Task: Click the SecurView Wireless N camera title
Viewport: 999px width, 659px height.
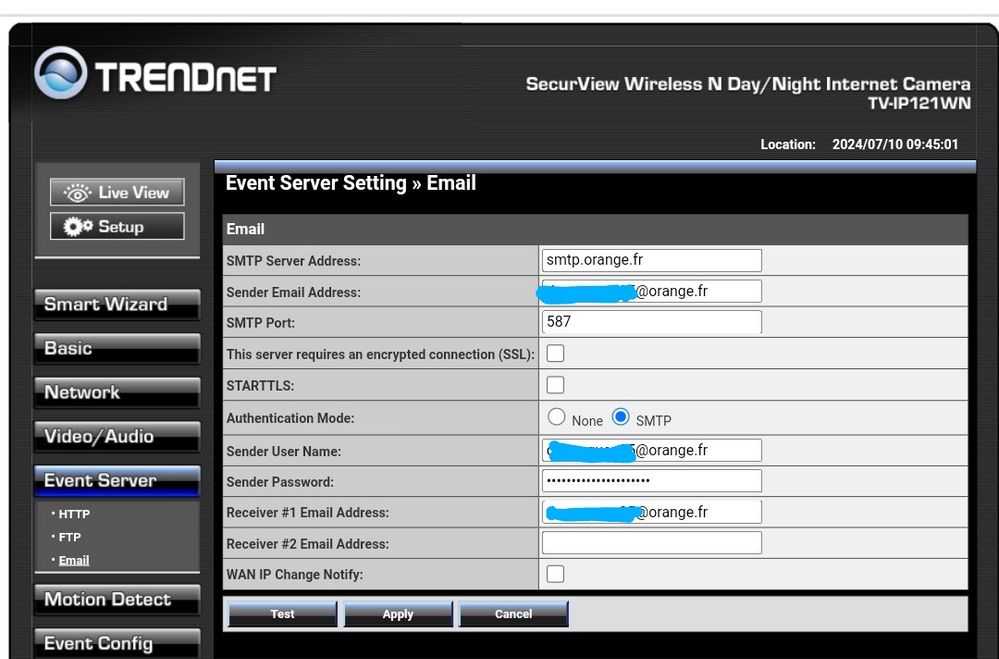Action: (x=748, y=84)
